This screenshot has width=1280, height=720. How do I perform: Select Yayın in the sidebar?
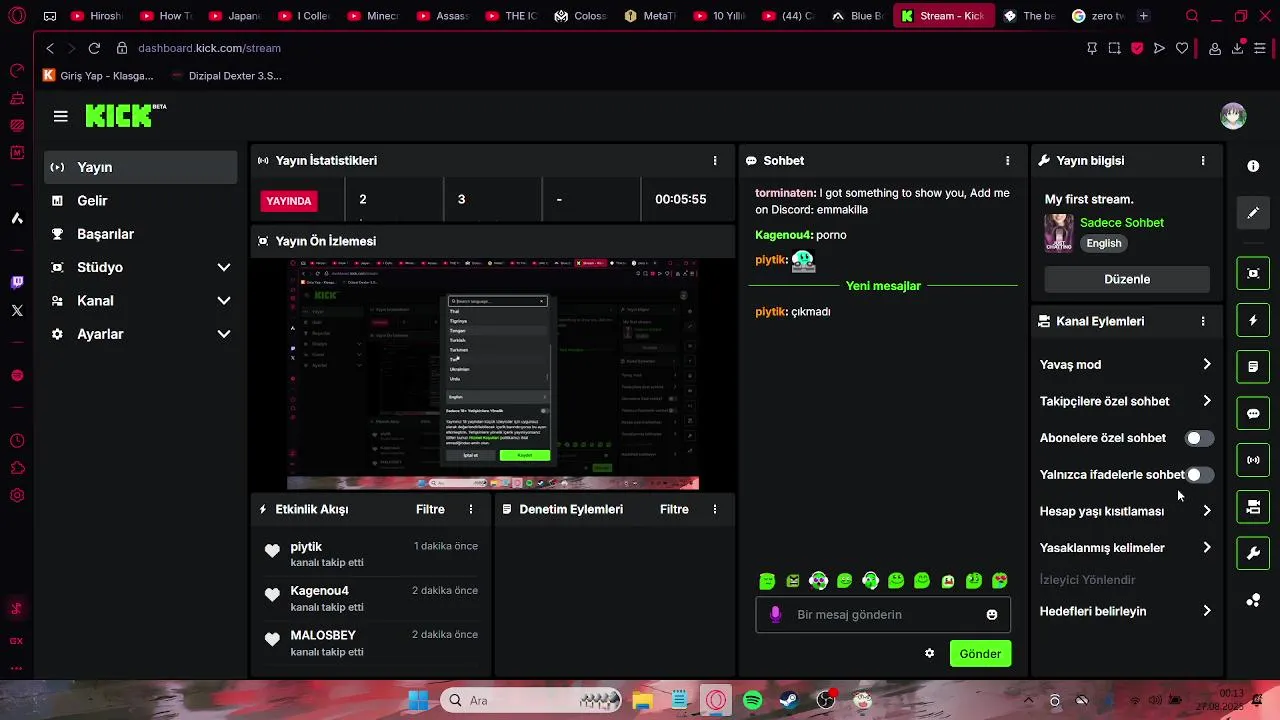click(x=141, y=167)
